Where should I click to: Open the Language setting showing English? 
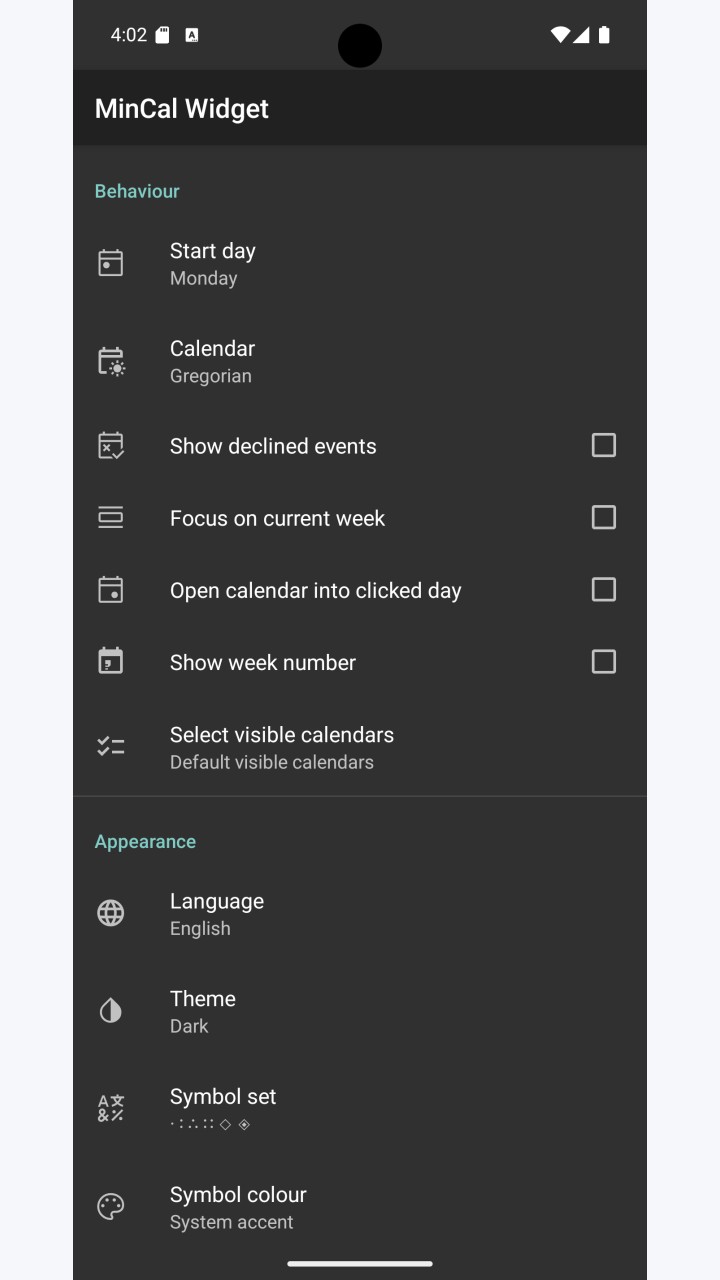tap(360, 913)
